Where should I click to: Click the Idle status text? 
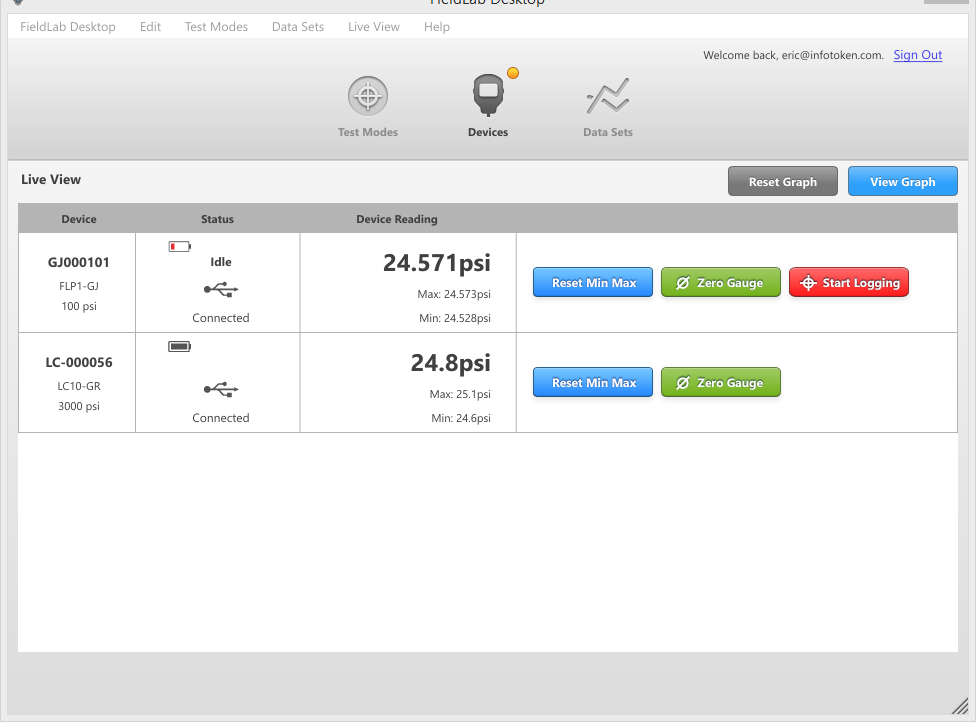(220, 262)
